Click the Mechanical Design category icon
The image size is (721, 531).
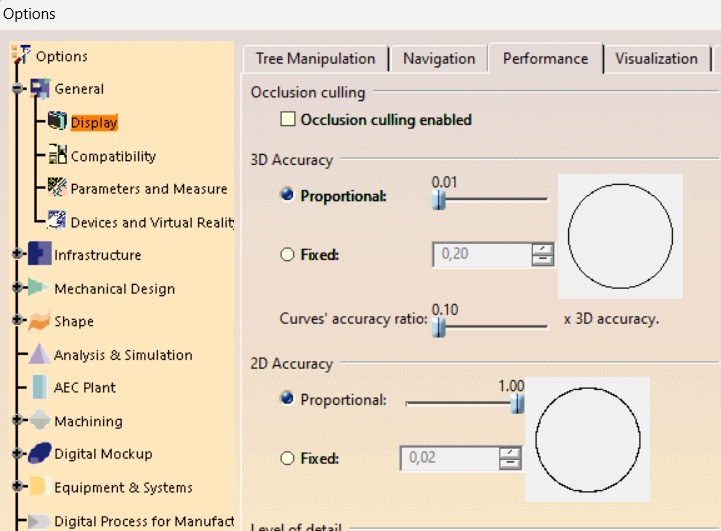[x=39, y=288]
